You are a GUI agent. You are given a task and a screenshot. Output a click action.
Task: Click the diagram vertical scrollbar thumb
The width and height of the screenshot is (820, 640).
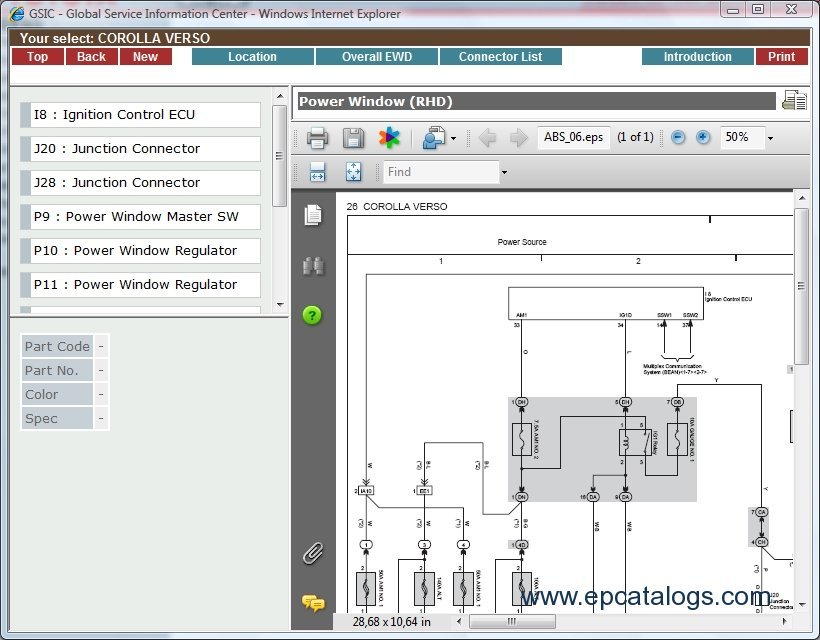(801, 286)
